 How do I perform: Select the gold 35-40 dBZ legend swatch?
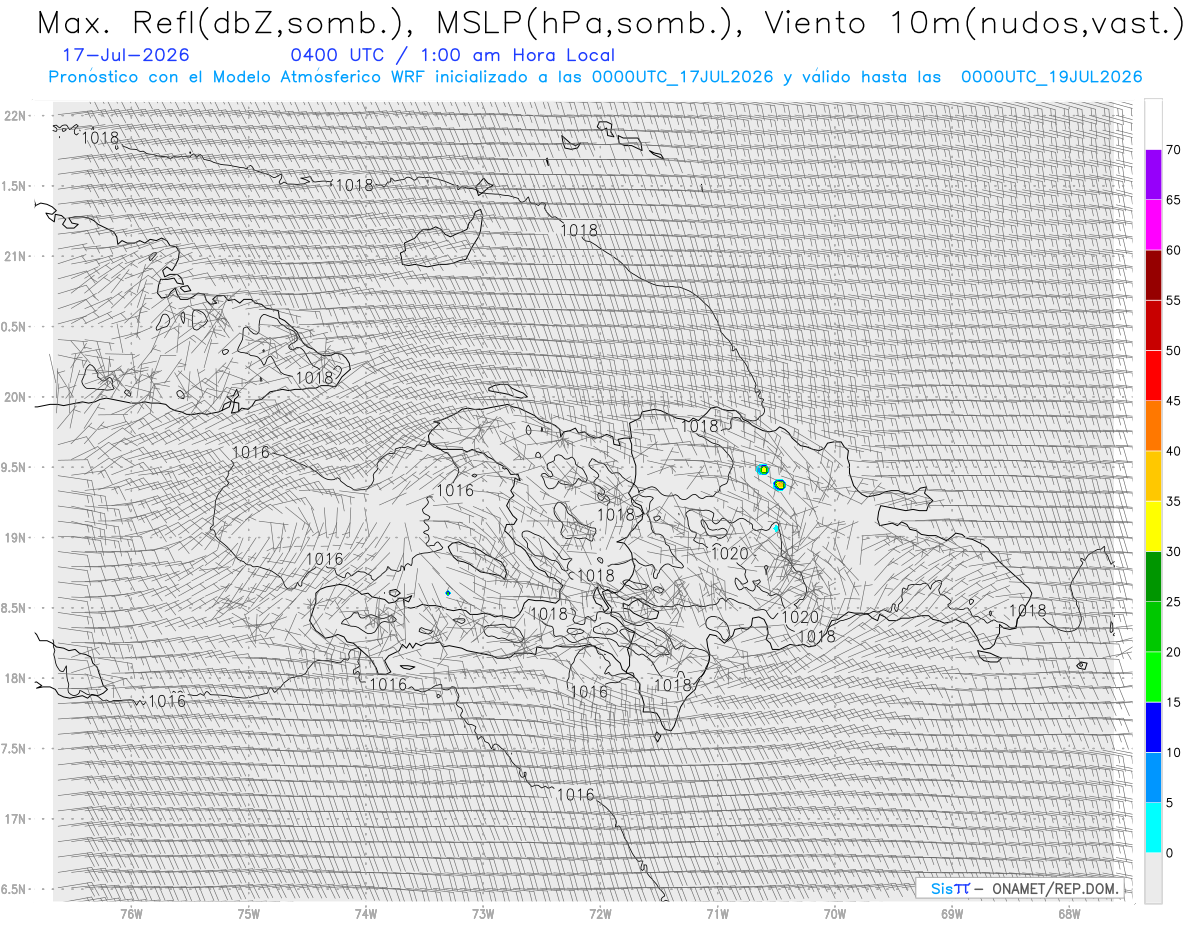click(1153, 476)
